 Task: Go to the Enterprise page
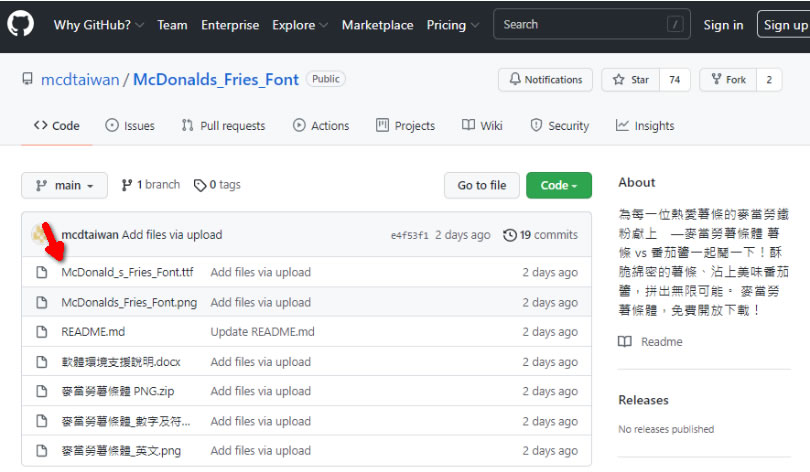pos(230,25)
